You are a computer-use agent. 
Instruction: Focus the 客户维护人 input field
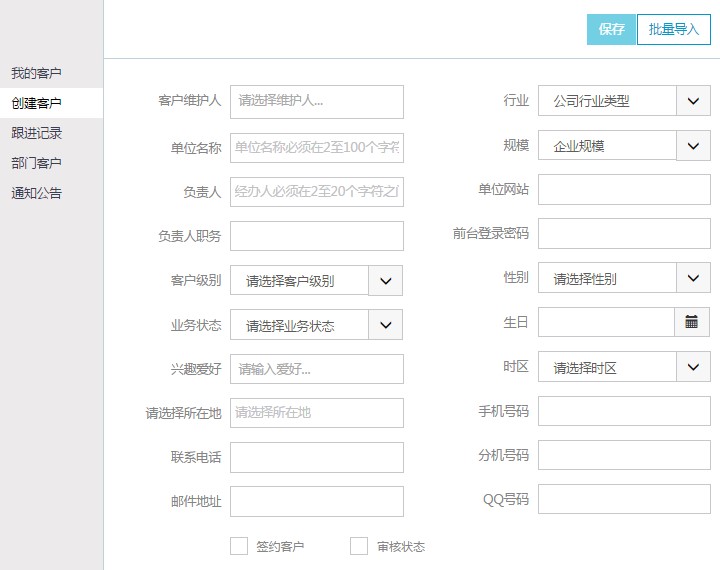click(x=317, y=102)
